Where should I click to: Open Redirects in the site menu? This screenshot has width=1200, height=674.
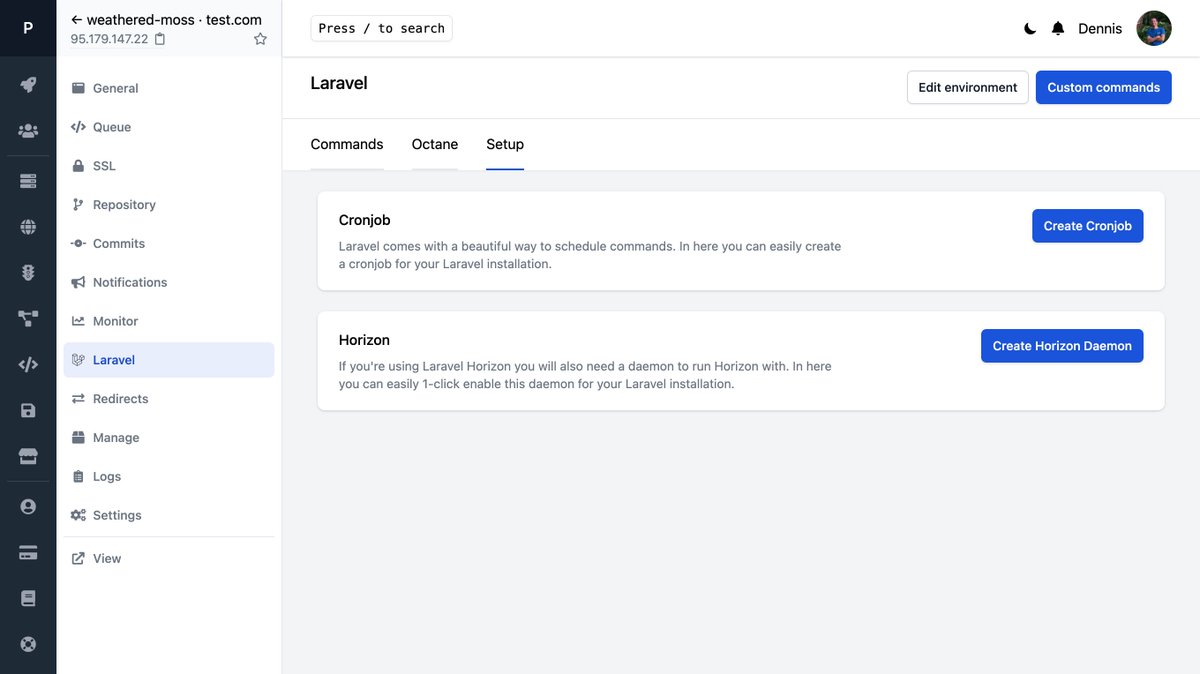coord(169,399)
